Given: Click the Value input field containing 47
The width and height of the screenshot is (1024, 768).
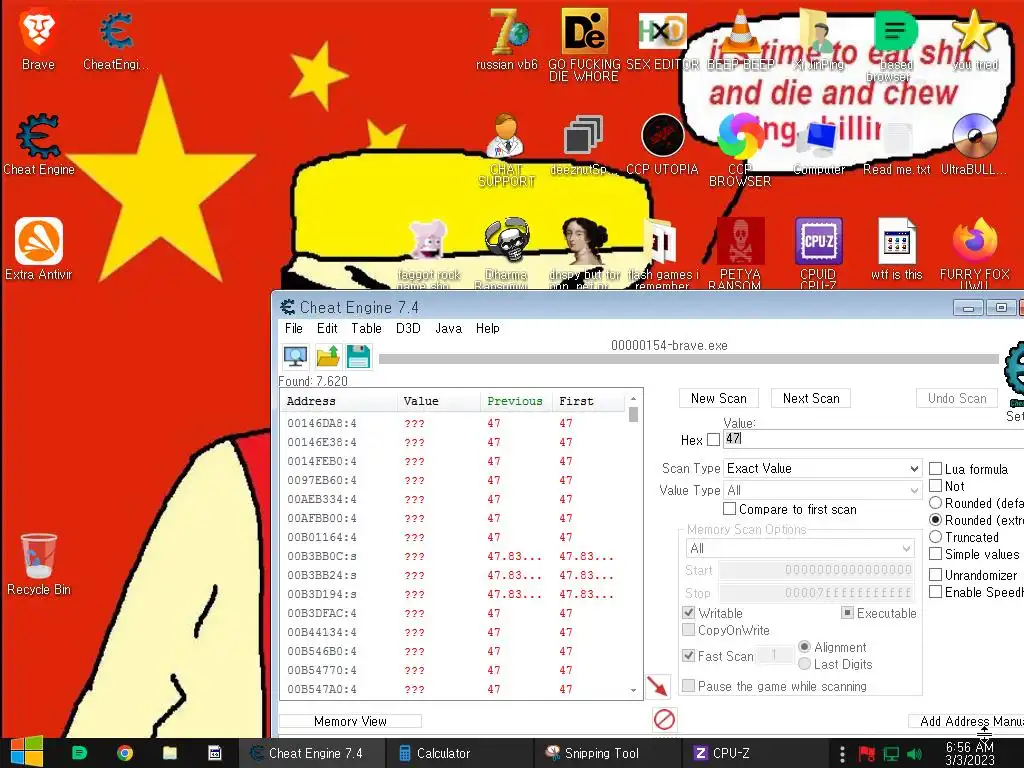Looking at the screenshot, I should click(x=874, y=439).
